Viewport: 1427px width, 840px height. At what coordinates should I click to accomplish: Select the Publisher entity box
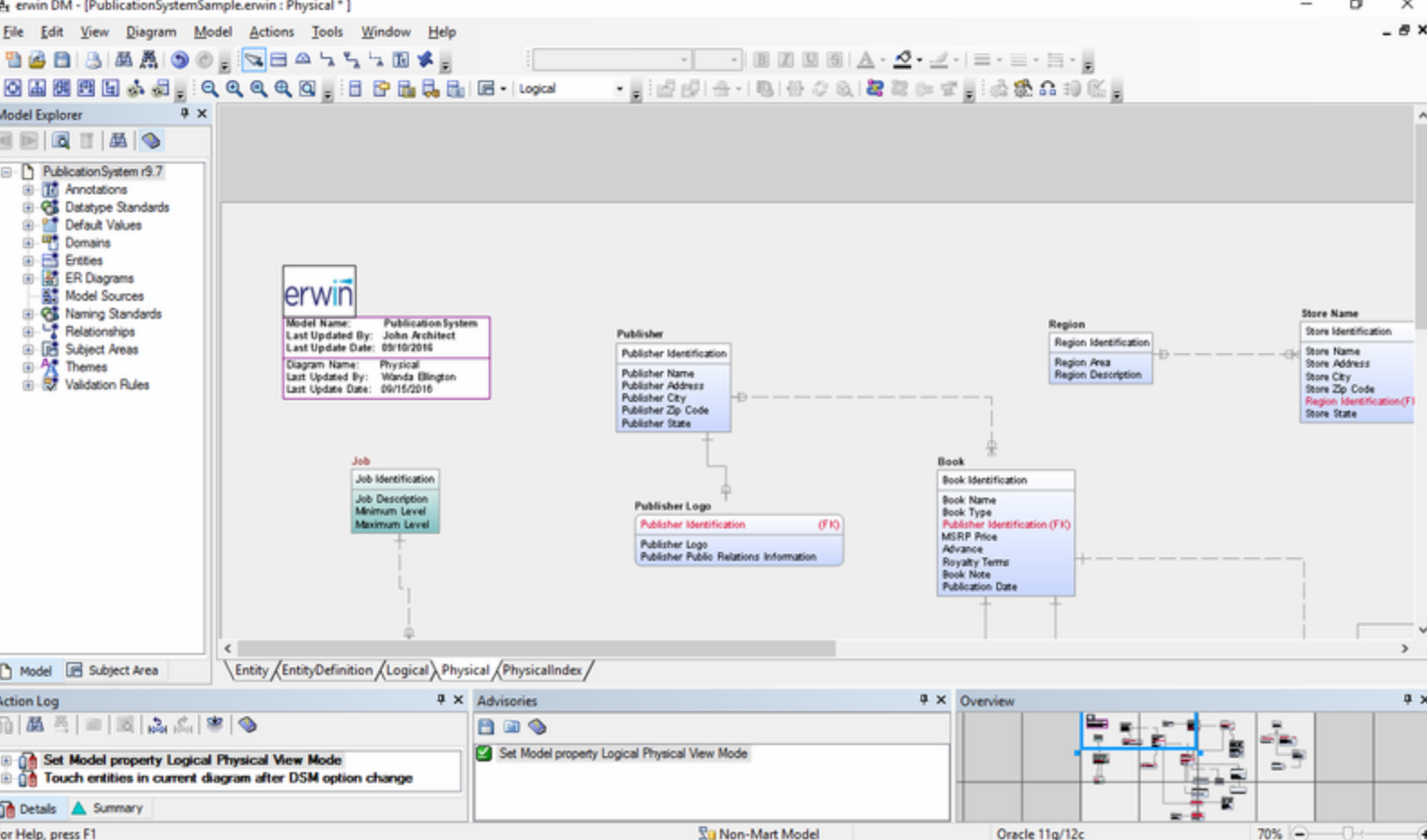tap(674, 387)
